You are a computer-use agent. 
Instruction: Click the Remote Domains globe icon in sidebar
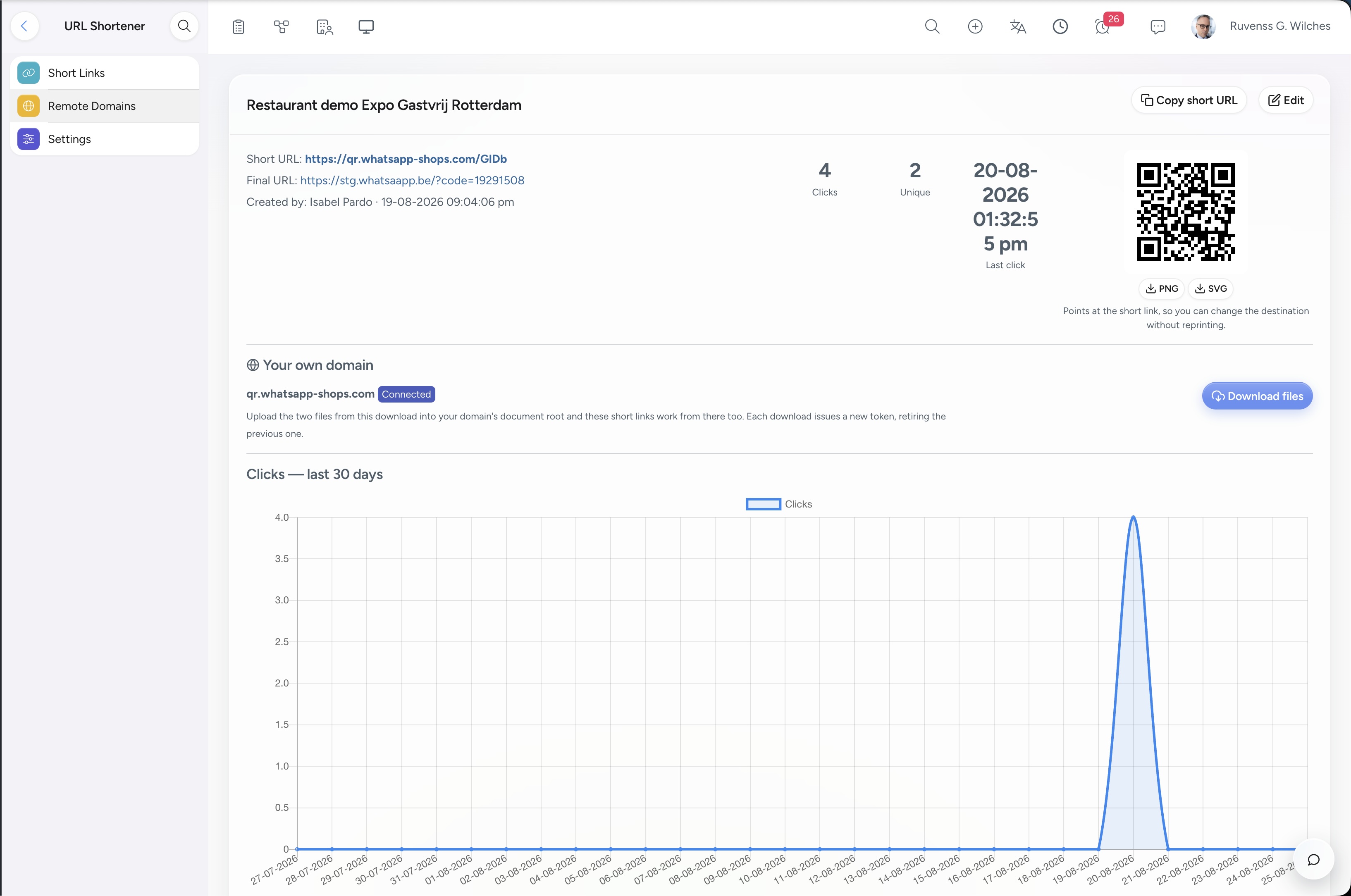[x=29, y=106]
